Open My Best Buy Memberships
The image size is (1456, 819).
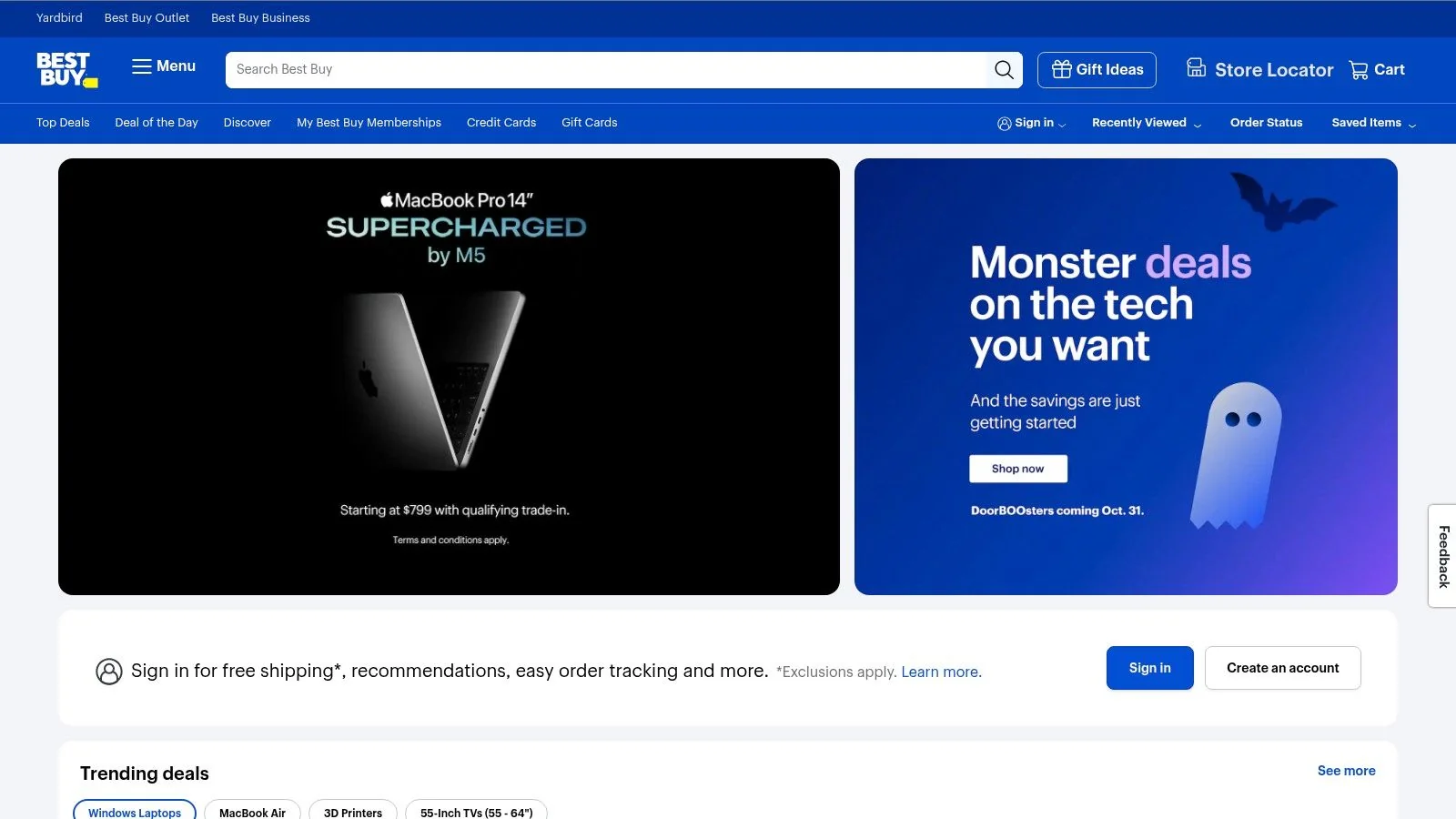pyautogui.click(x=369, y=123)
